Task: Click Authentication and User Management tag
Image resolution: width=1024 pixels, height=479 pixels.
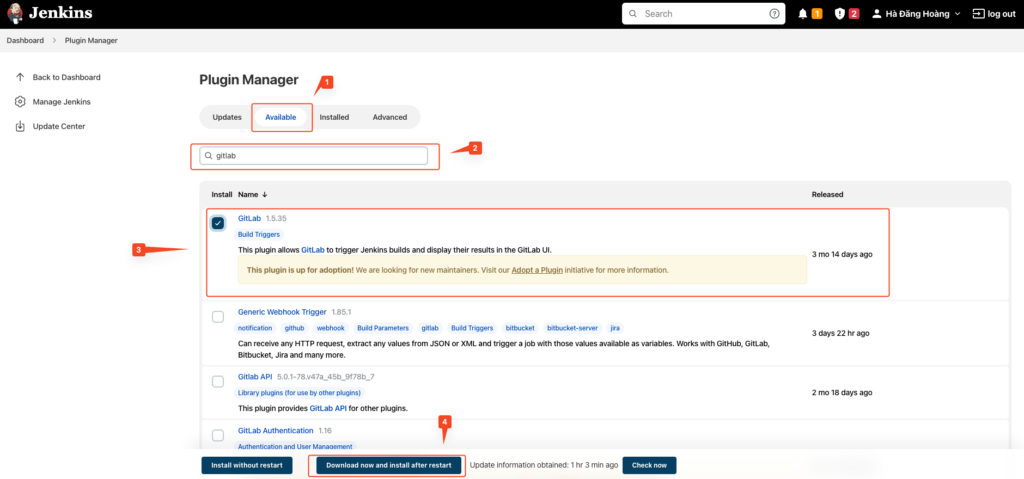Action: point(295,446)
